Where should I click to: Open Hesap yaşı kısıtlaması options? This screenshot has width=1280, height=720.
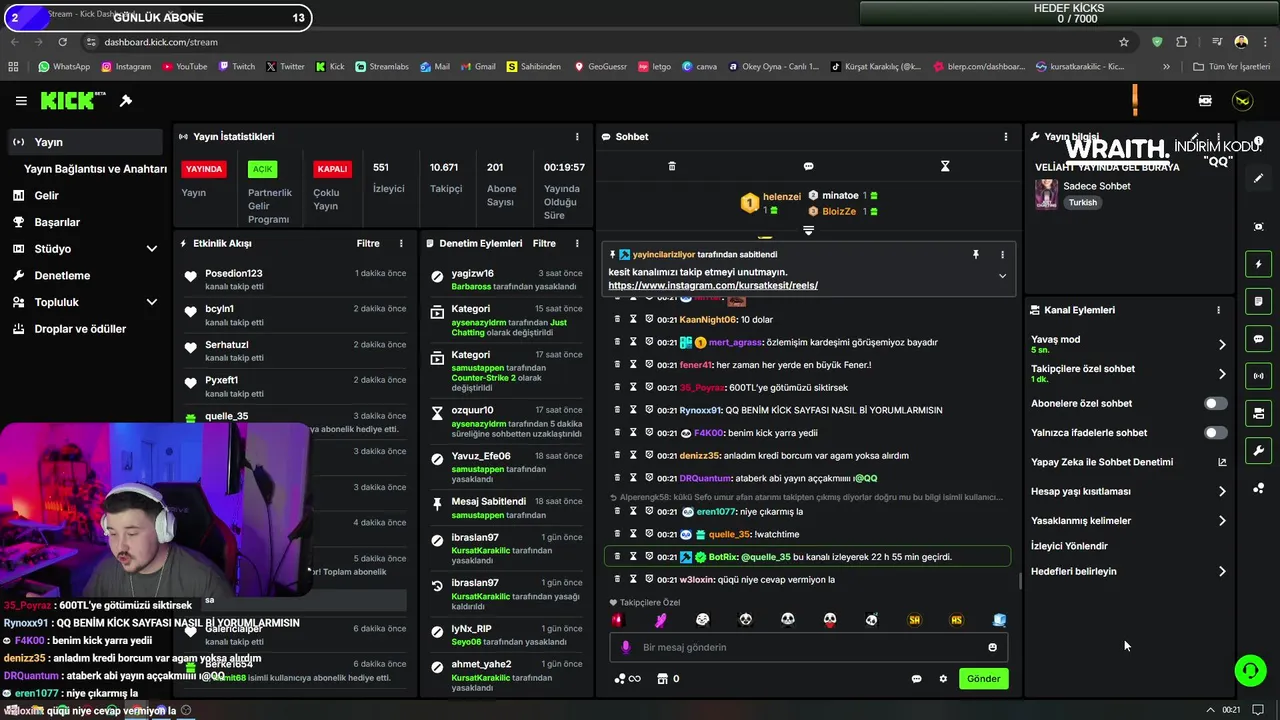click(1222, 491)
